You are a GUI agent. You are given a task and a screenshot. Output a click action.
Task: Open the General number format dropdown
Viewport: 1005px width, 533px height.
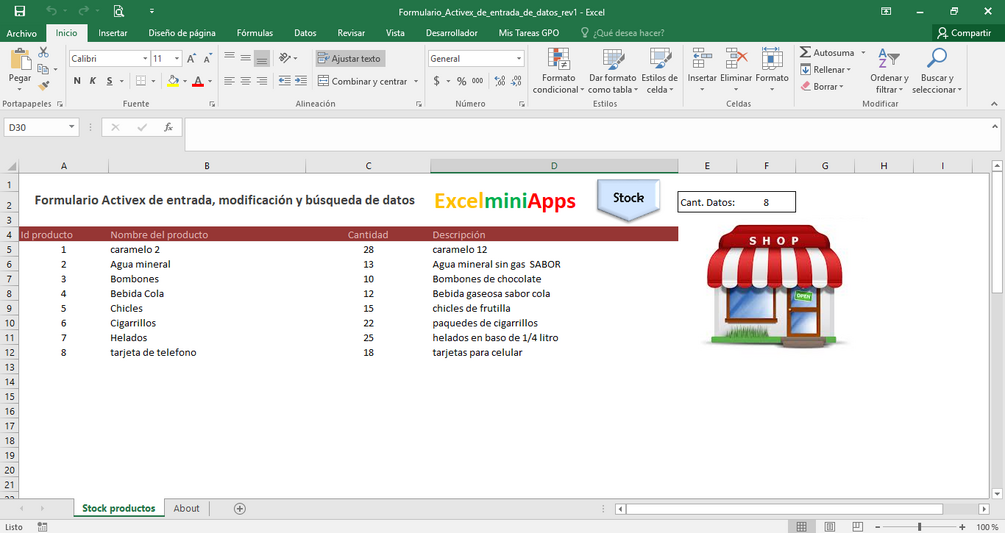click(519, 58)
